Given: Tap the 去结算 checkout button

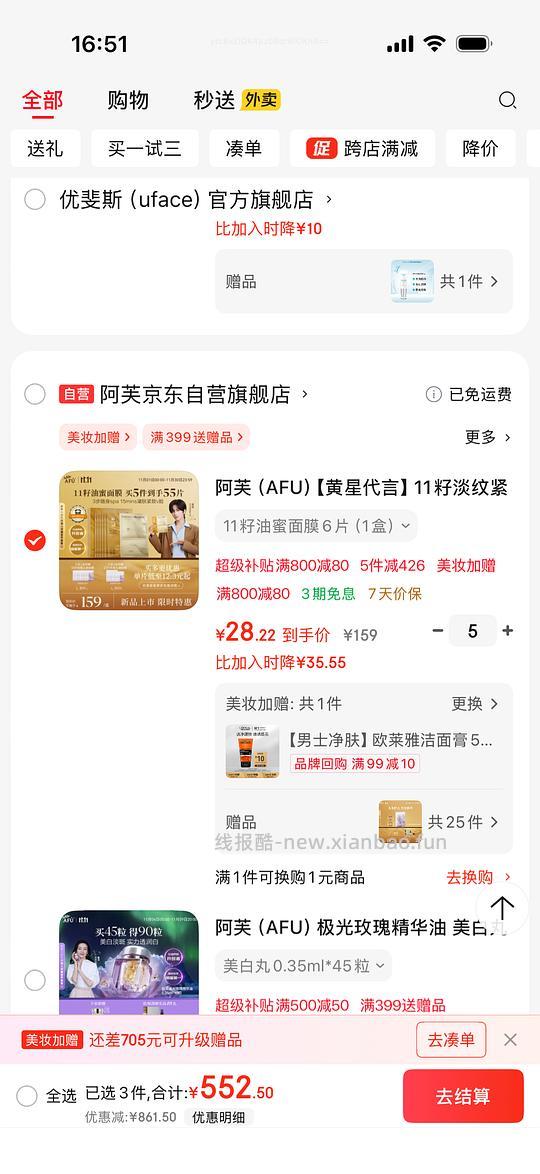Looking at the screenshot, I should coord(463,1096).
